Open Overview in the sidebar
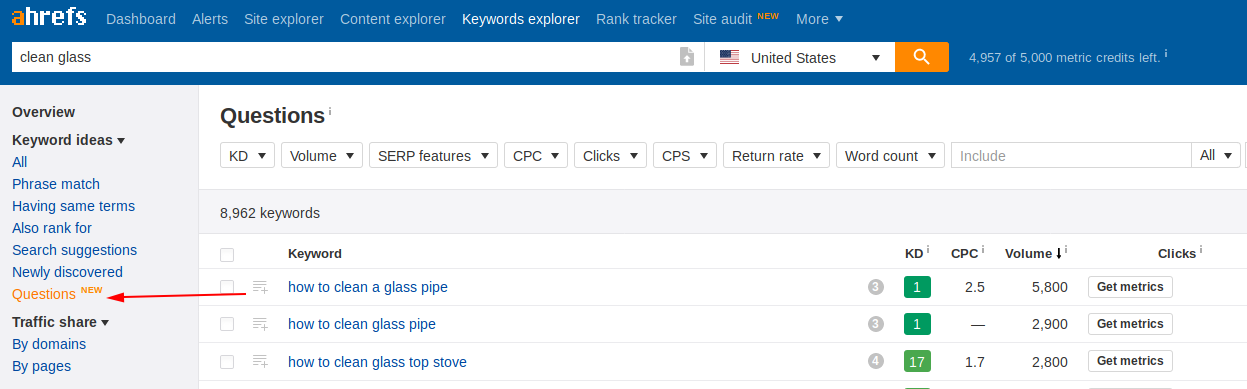 (43, 112)
